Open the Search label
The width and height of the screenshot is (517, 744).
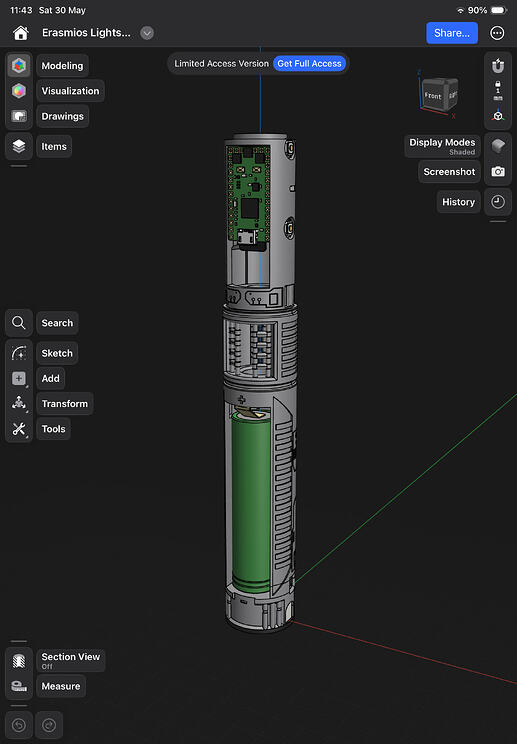click(57, 323)
